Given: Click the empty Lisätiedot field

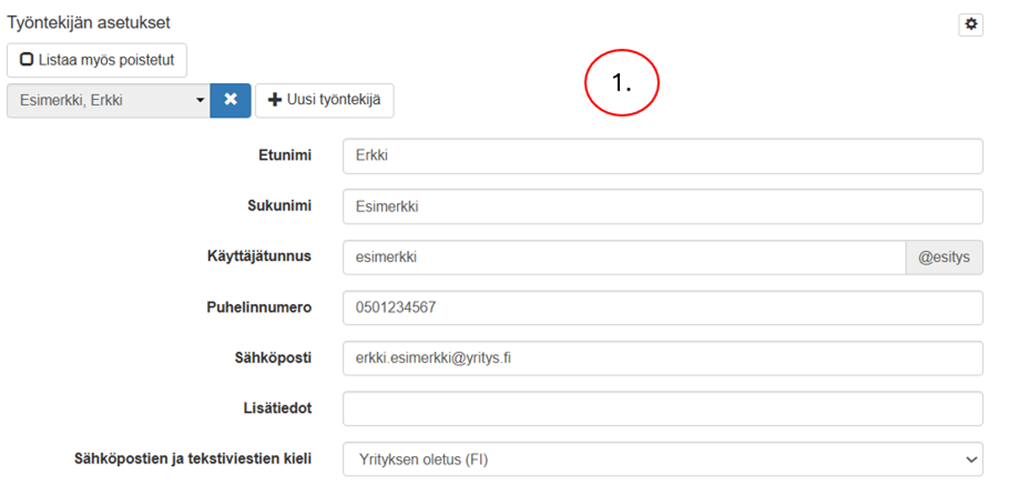Looking at the screenshot, I should [662, 408].
